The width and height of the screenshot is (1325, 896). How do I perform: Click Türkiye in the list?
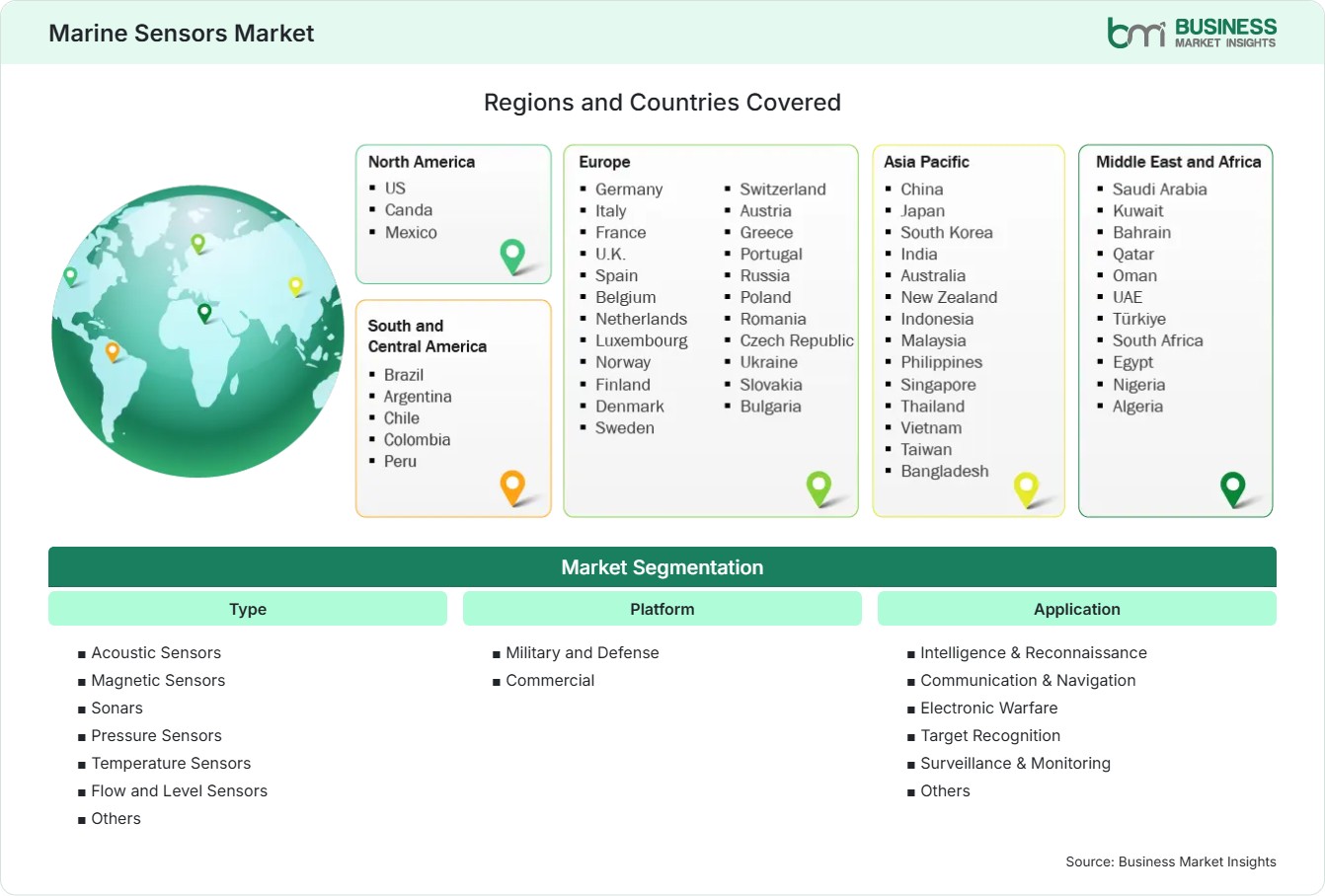tap(1139, 320)
